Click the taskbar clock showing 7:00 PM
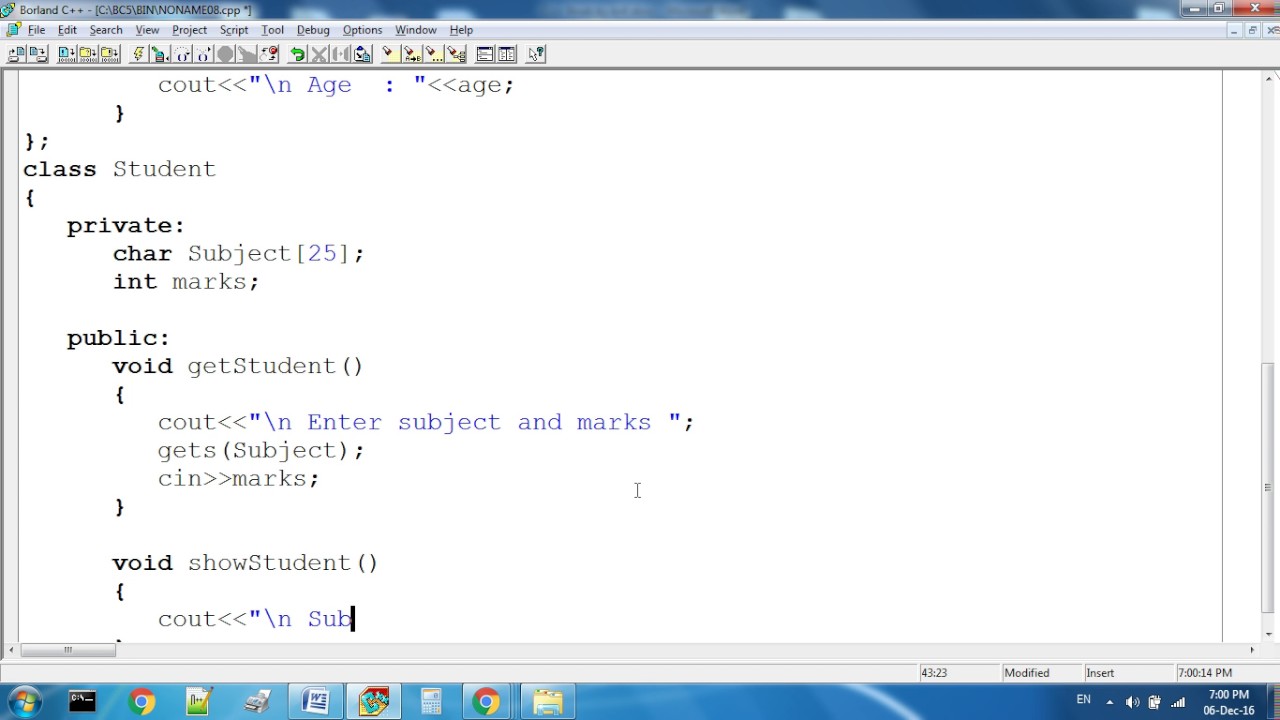Viewport: 1280px width, 720px height. click(1229, 702)
